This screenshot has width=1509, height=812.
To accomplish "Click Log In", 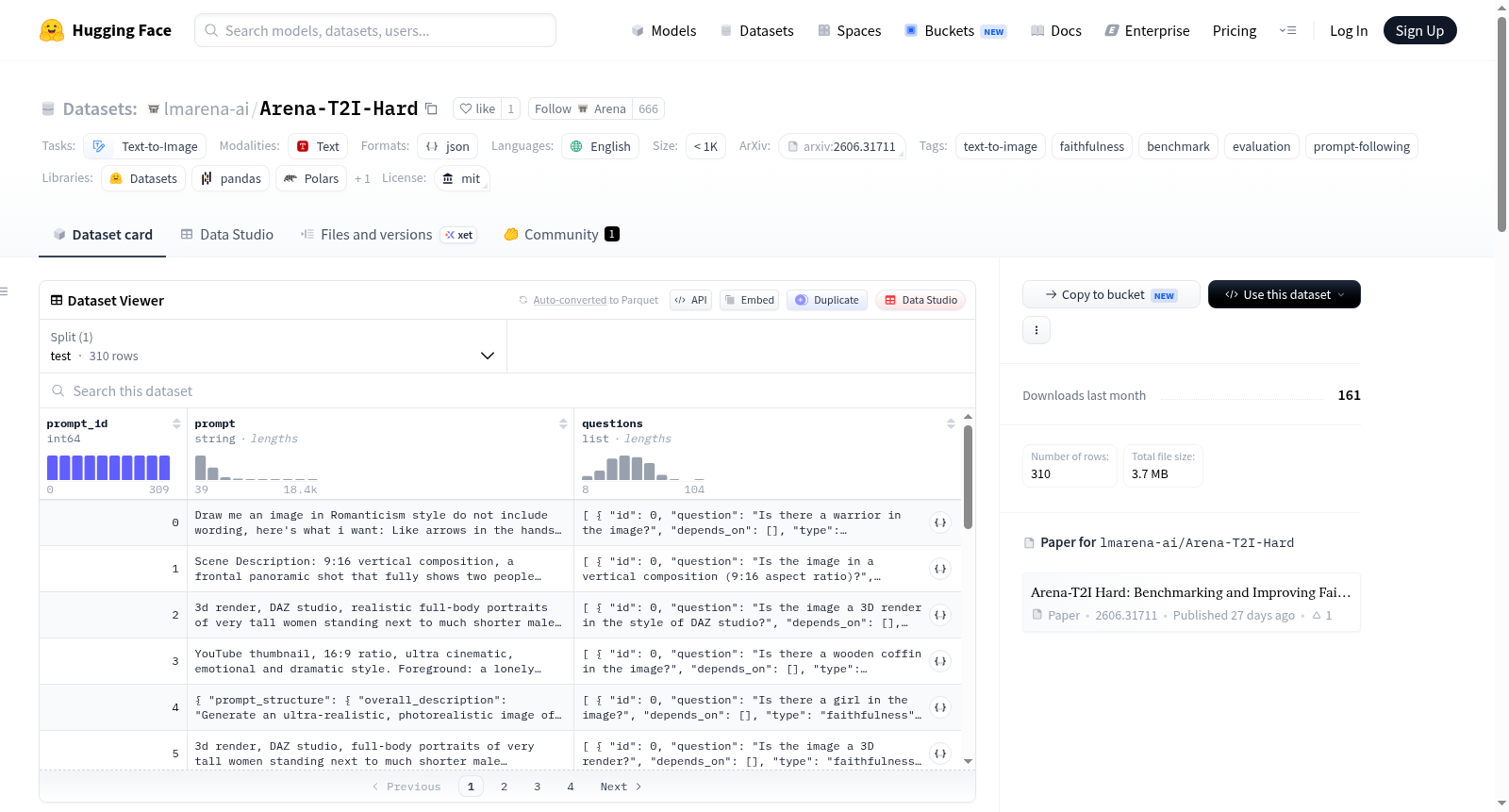I will coord(1349,30).
